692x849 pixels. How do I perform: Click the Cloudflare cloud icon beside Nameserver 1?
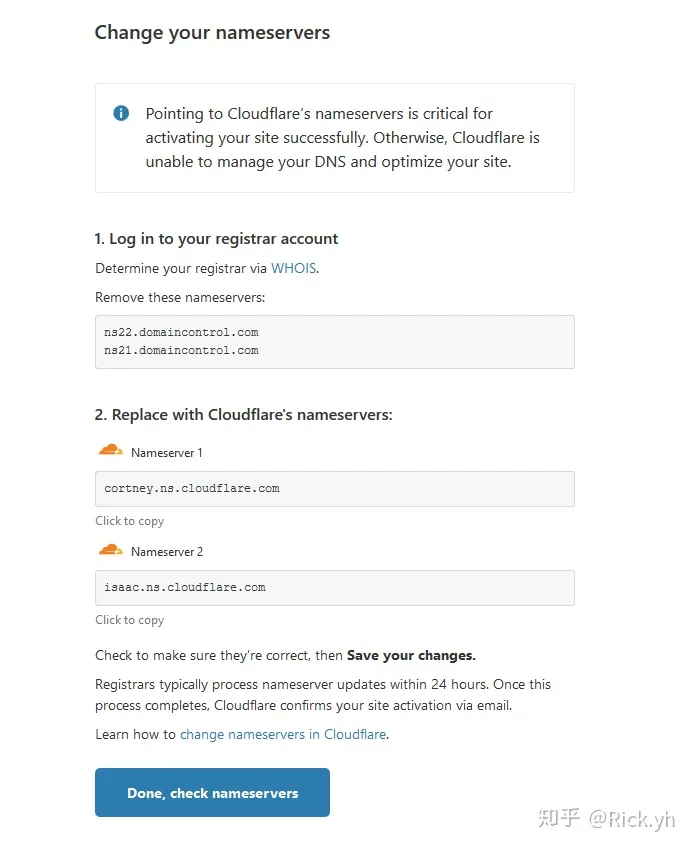point(111,451)
